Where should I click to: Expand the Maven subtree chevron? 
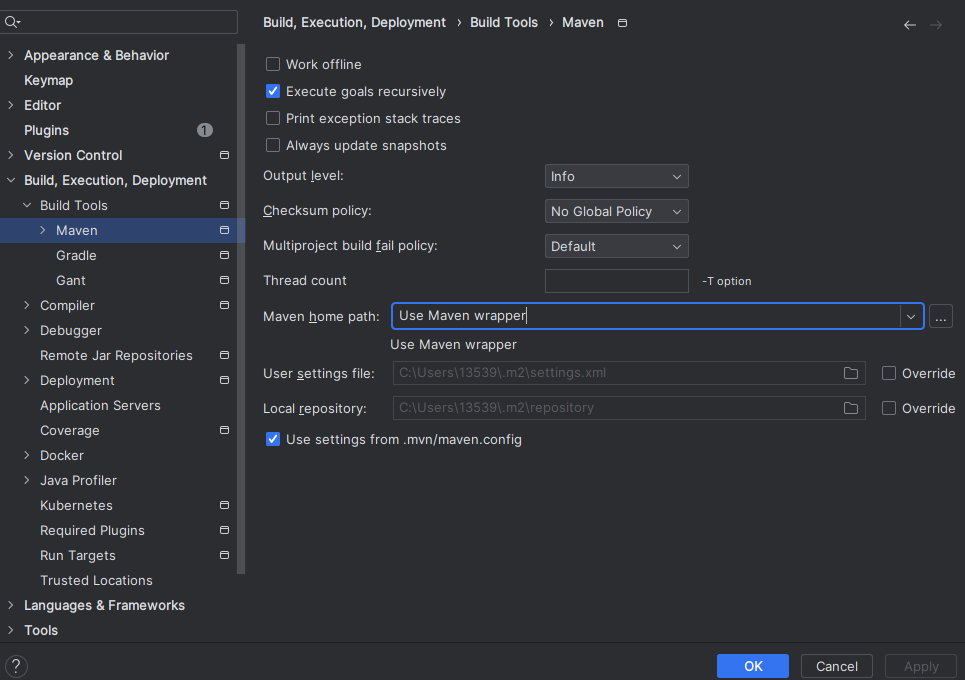[42, 230]
